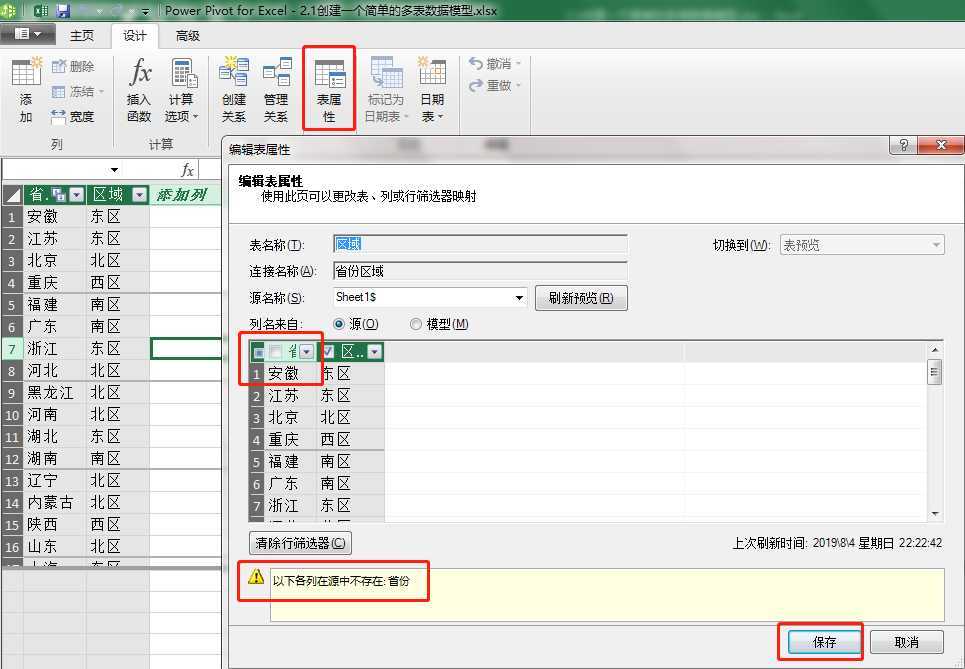
Task: Click the 添加列 column header
Action: pyautogui.click(x=183, y=195)
